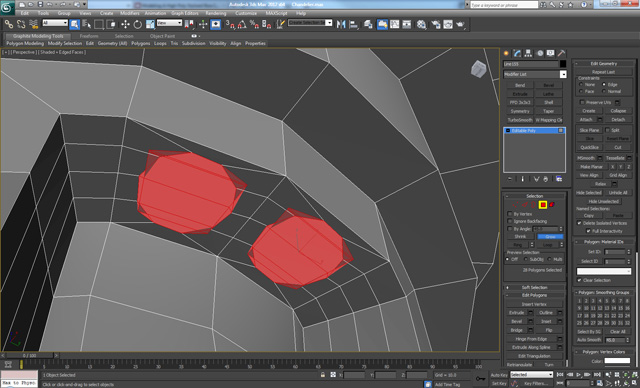Toggle the Percent Snap icon
This screenshot has height=388, width=640.
click(254, 24)
